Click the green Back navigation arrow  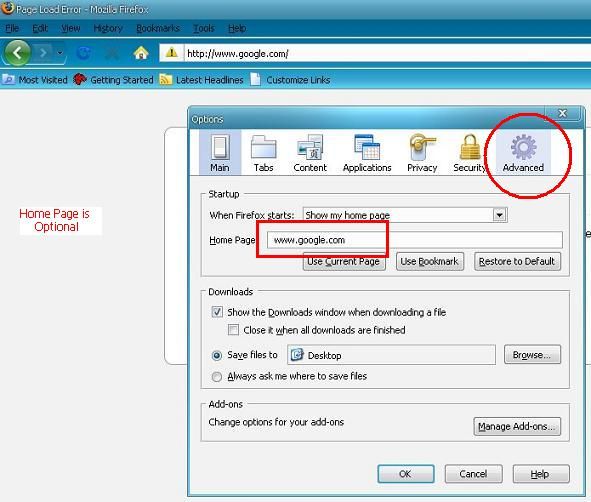17,53
